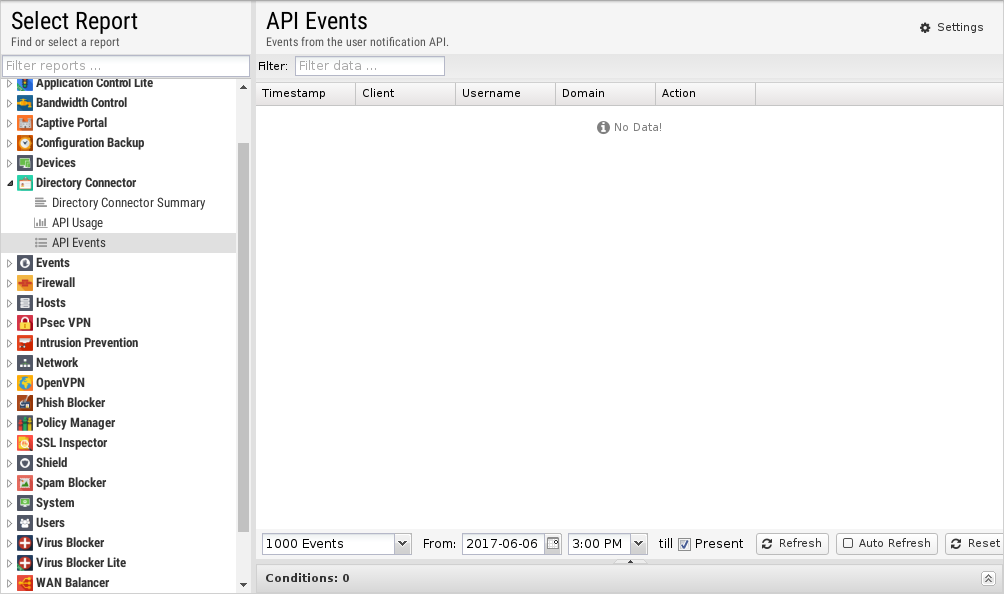
Task: Select the API Usage report
Action: point(77,223)
